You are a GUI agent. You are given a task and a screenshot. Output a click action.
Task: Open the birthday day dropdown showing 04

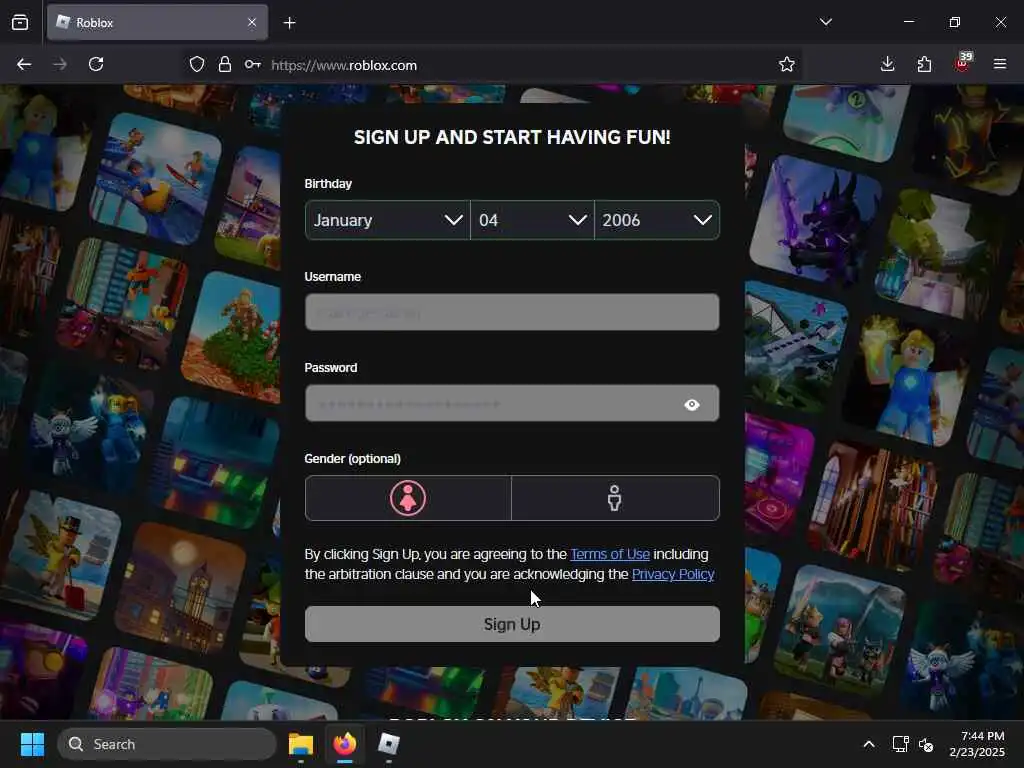pyautogui.click(x=532, y=220)
